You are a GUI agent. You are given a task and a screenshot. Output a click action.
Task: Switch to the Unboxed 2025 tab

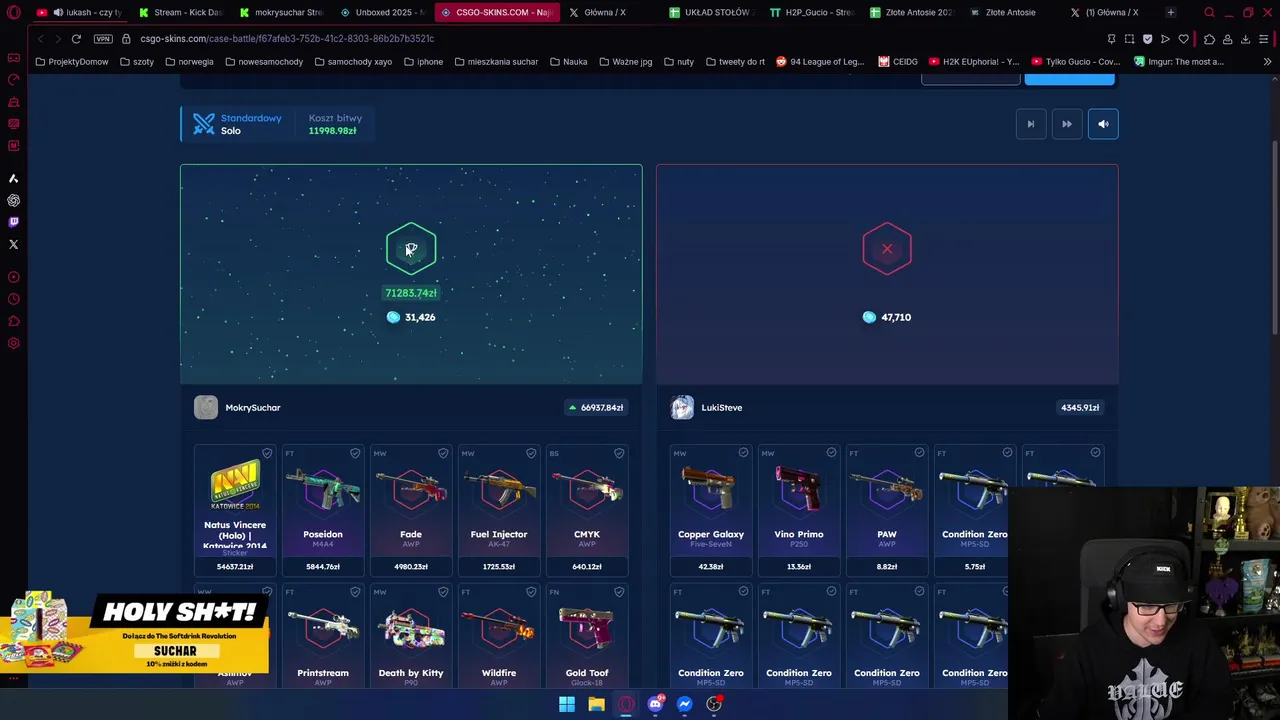point(383,13)
